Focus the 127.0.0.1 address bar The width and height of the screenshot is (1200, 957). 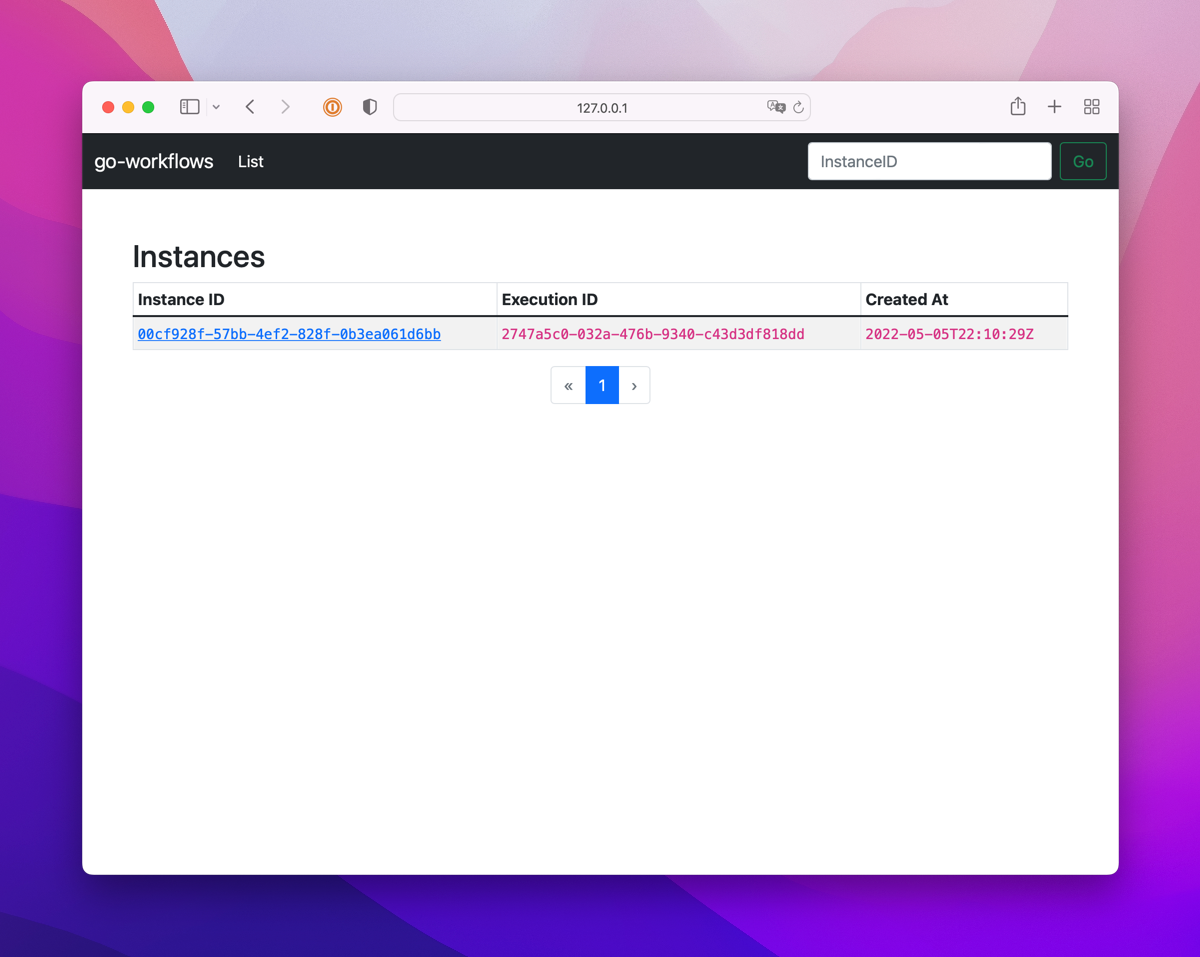[x=602, y=107]
